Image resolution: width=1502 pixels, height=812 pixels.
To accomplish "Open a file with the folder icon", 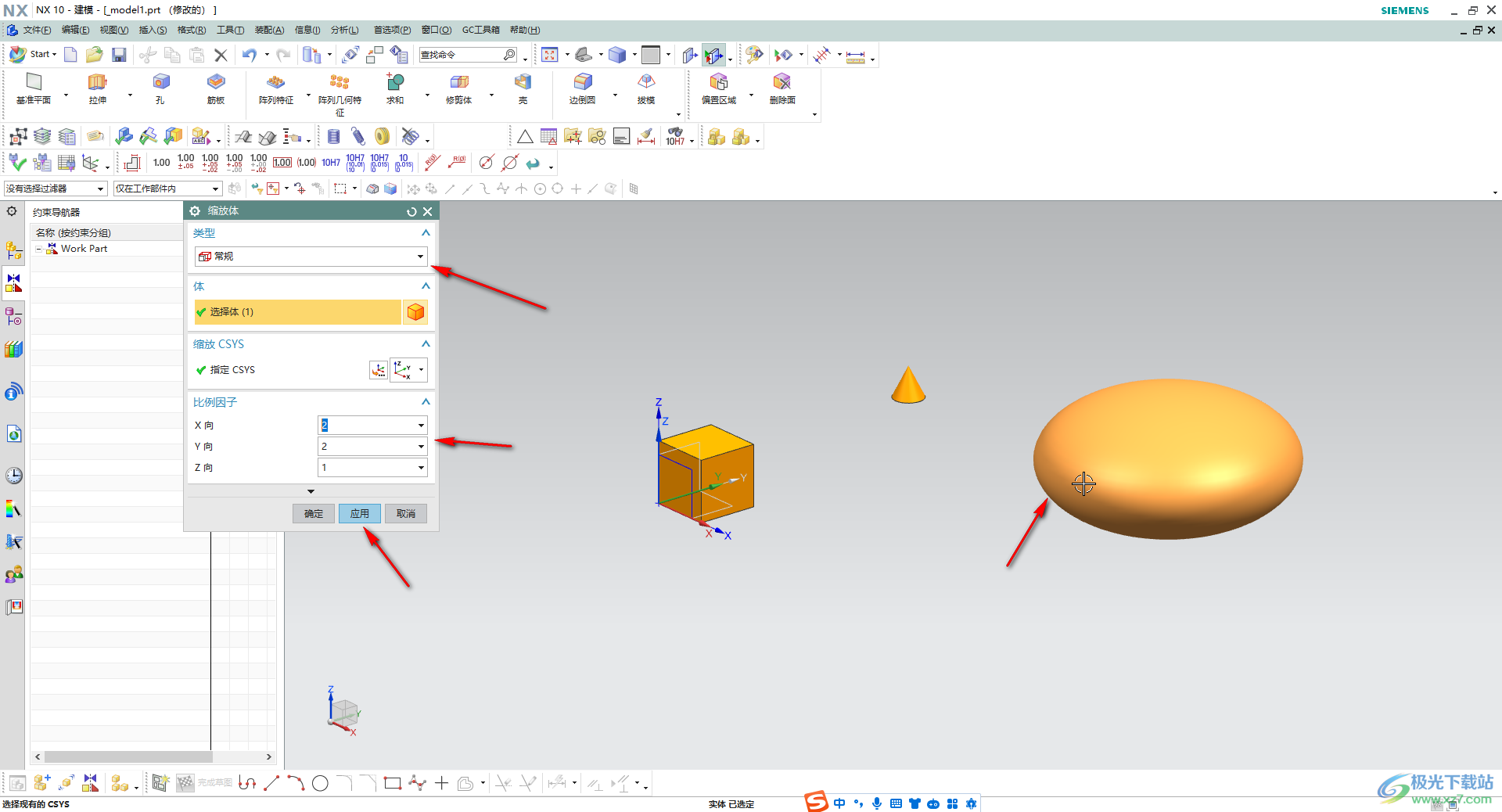I will 95,55.
